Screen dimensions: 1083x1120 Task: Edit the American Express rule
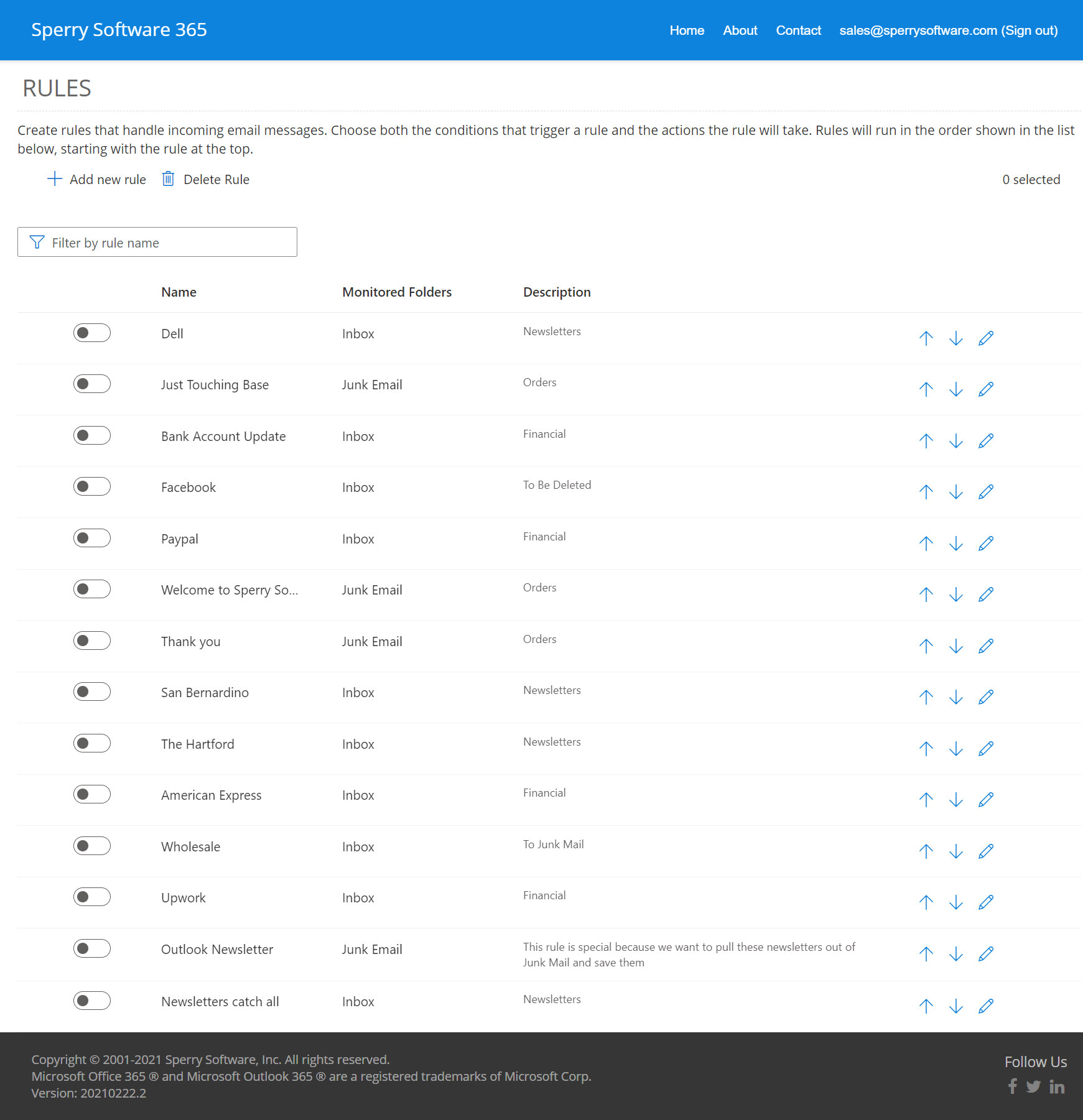[x=985, y=800]
